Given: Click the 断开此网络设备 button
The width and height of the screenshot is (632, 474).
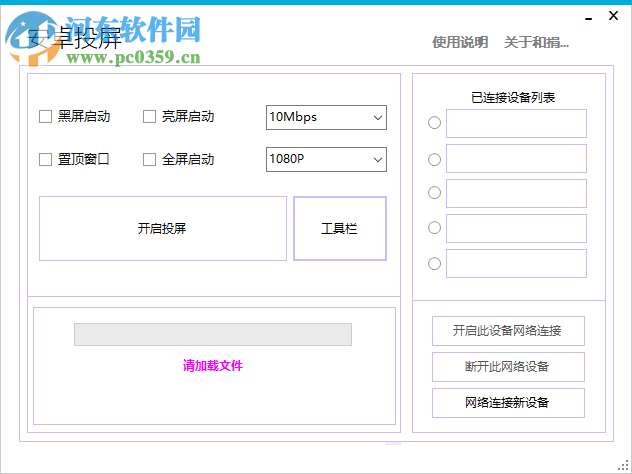Looking at the screenshot, I should pos(508,367).
